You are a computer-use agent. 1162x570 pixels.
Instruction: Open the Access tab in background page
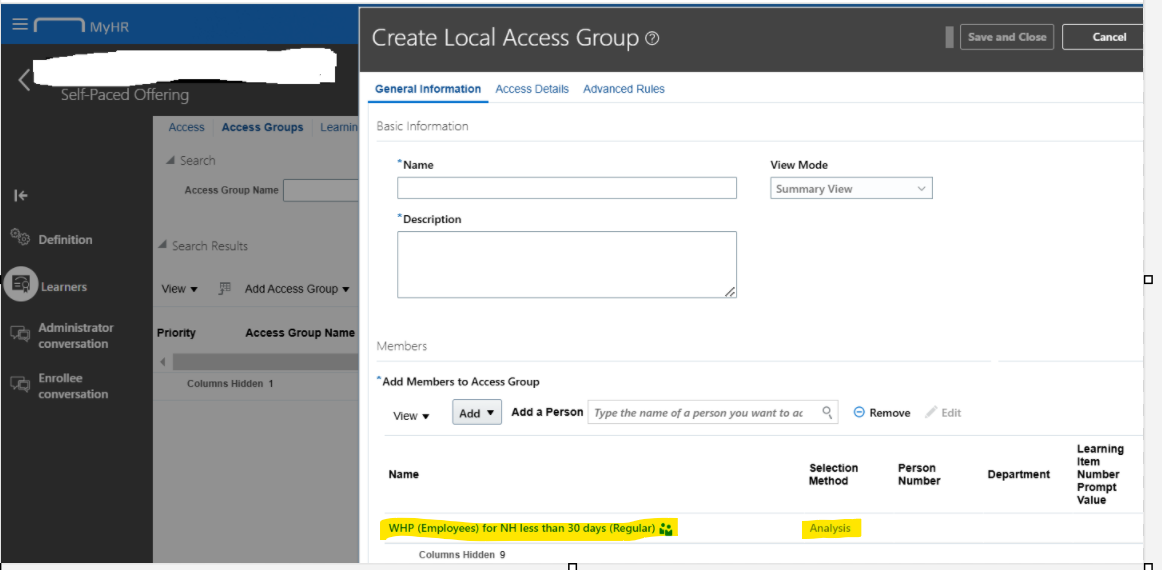pos(186,127)
